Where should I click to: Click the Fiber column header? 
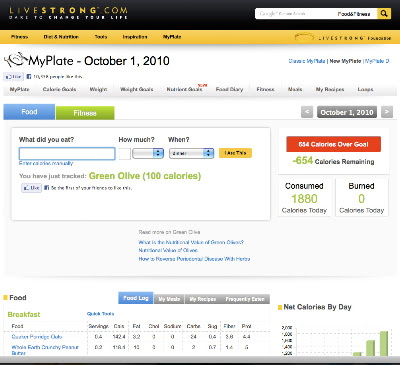pyautogui.click(x=229, y=326)
